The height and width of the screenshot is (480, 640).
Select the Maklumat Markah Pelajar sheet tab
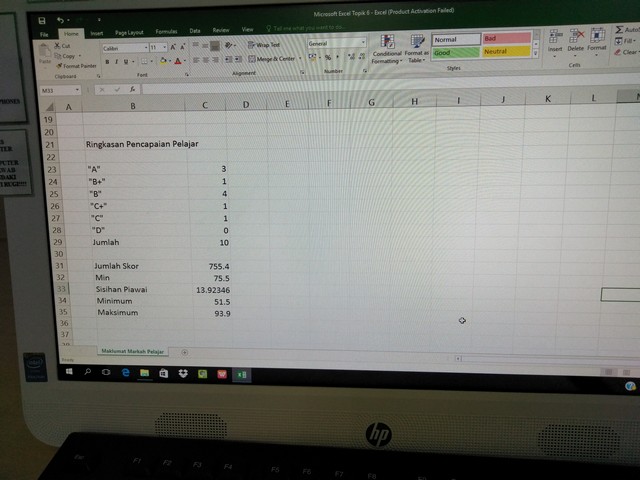(133, 352)
